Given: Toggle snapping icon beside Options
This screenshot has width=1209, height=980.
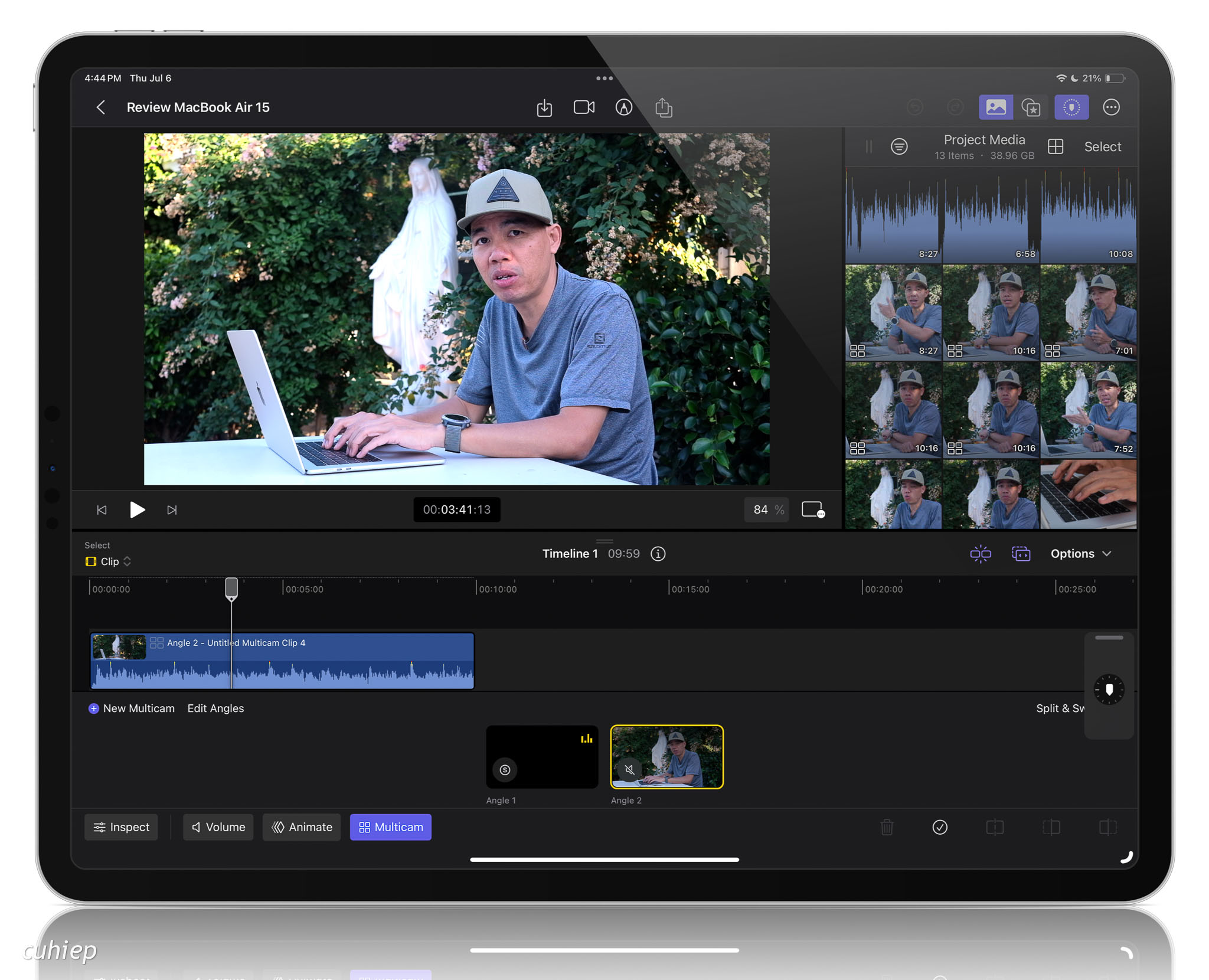Looking at the screenshot, I should 981,554.
